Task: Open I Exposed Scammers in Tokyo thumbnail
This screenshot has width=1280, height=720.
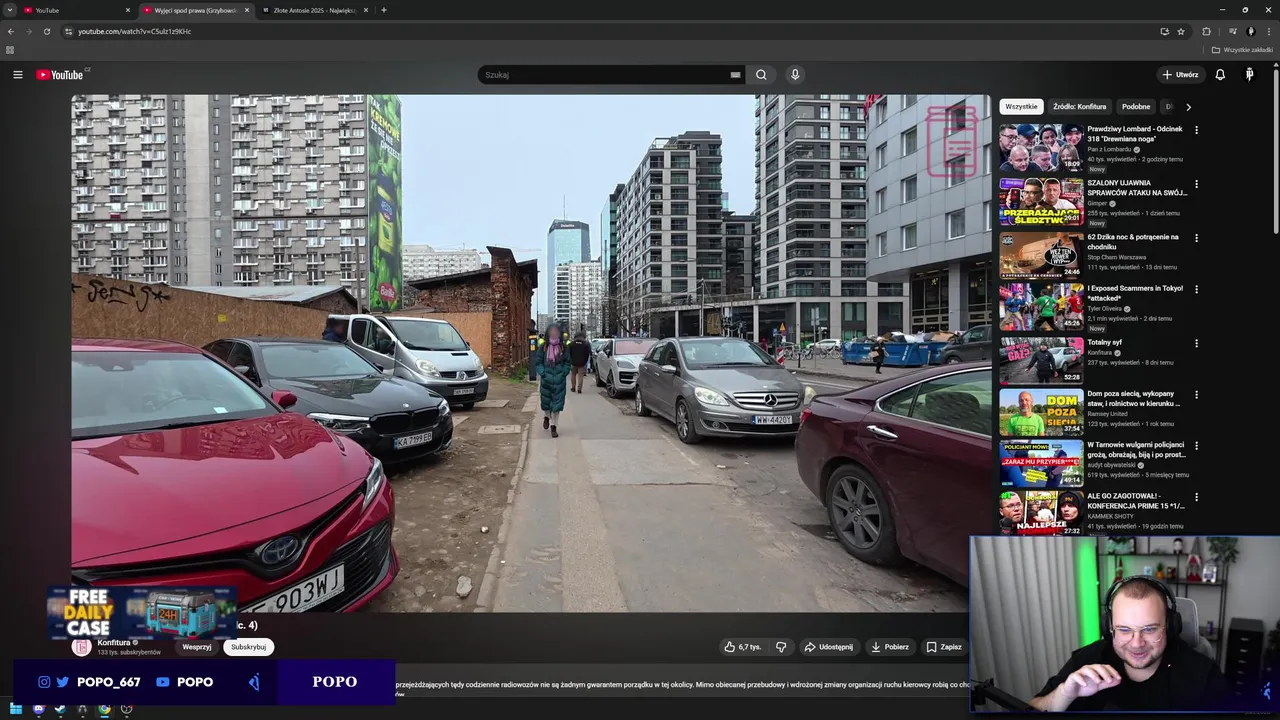Action: pyautogui.click(x=1041, y=307)
